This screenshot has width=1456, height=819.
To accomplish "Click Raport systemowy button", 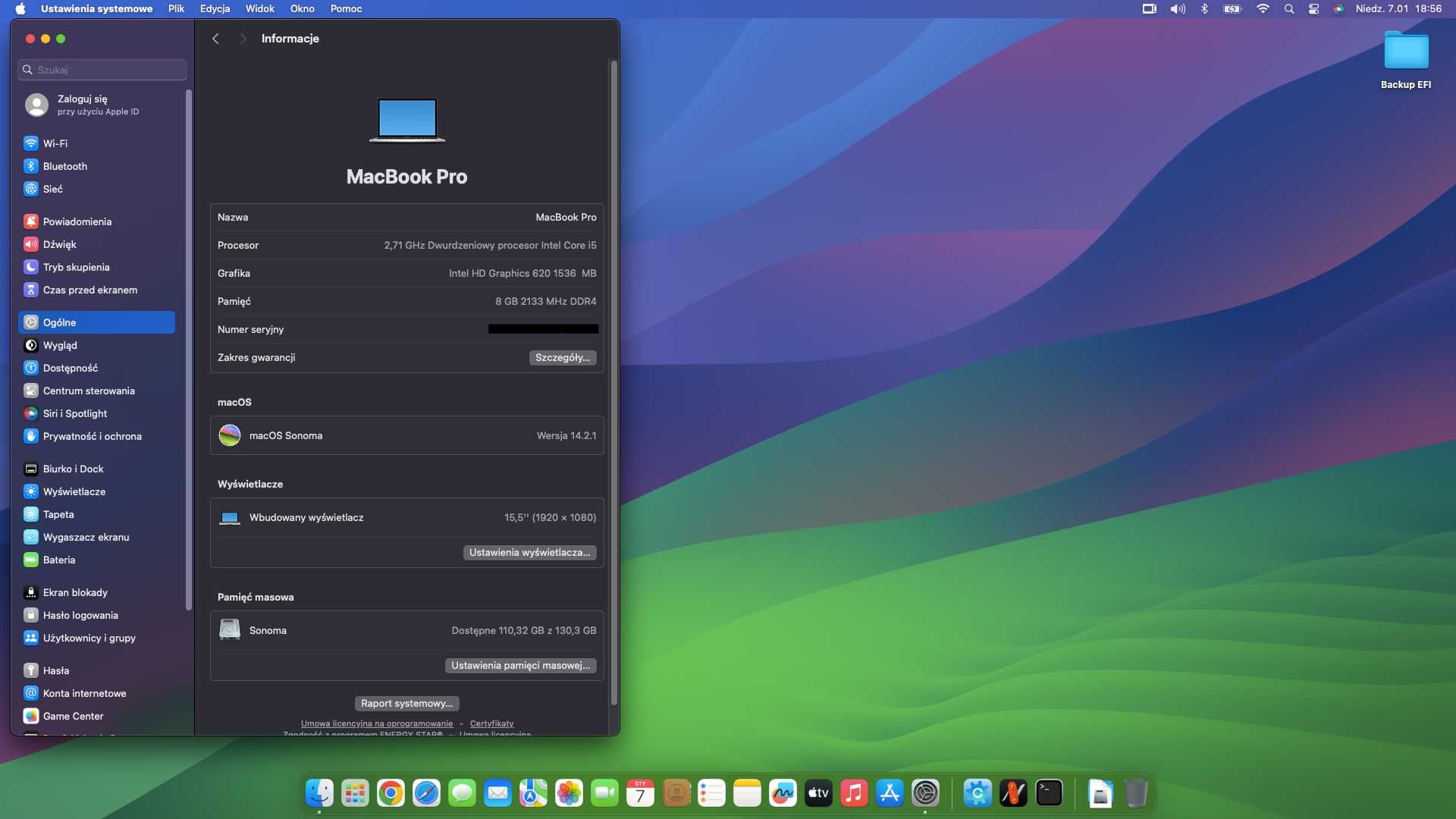I will (x=406, y=703).
